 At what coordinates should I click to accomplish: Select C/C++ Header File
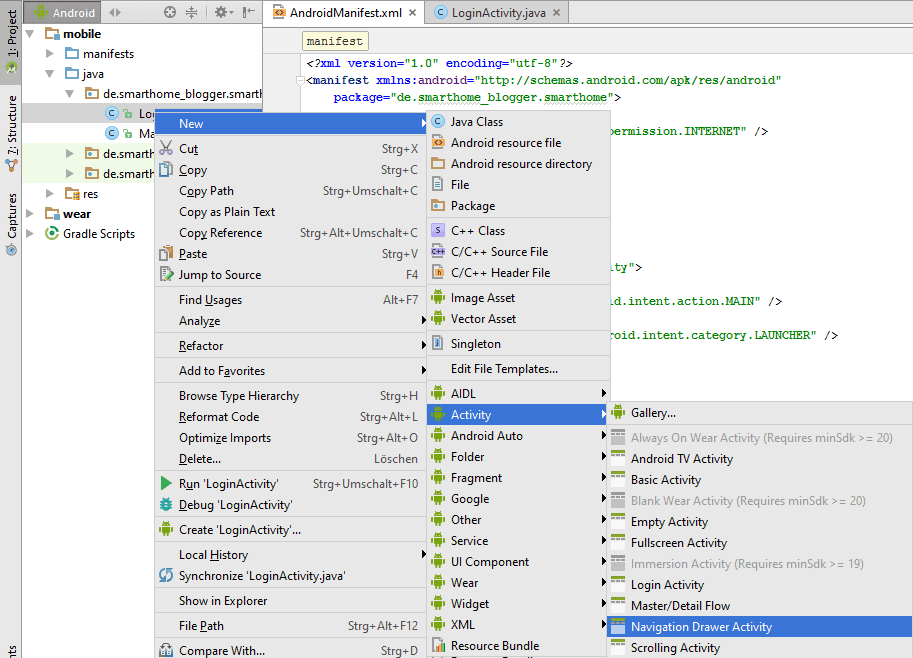coord(518,272)
